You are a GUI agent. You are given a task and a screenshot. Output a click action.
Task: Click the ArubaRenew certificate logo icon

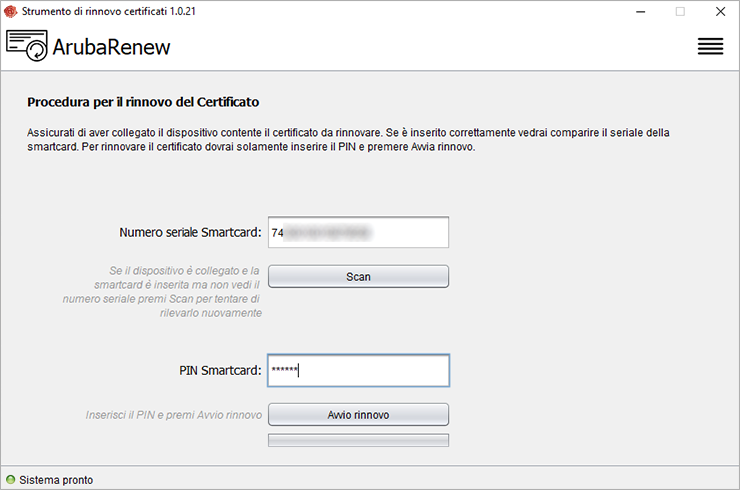click(x=27, y=45)
